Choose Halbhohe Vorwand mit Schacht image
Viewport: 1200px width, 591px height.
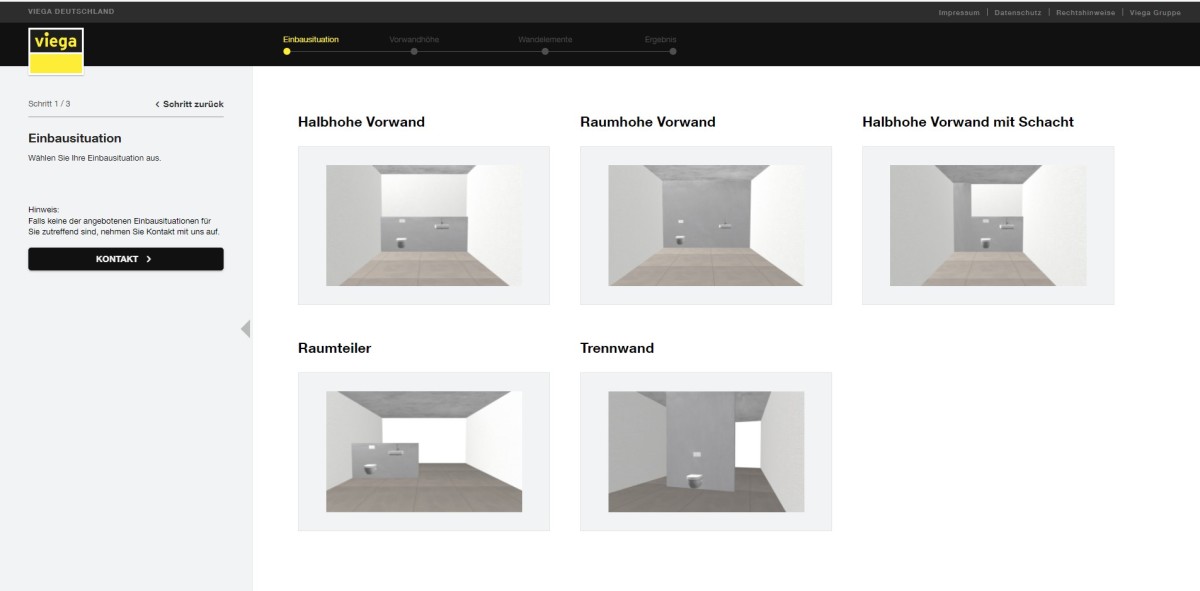pos(988,225)
